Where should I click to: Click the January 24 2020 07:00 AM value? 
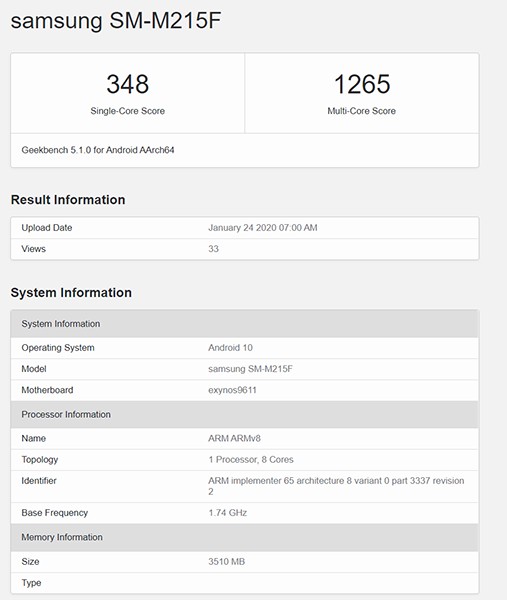263,228
